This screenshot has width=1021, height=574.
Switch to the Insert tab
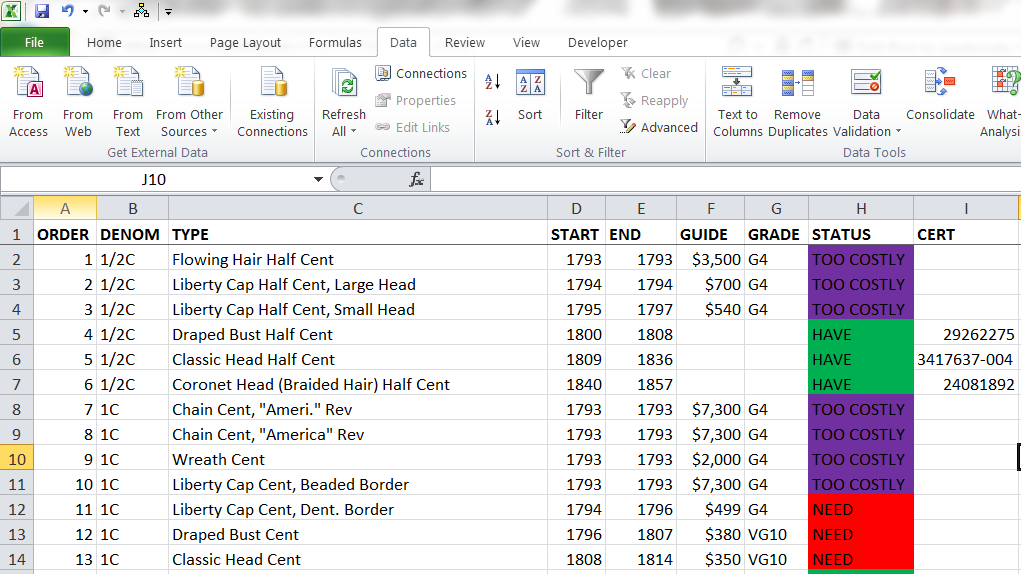point(165,42)
